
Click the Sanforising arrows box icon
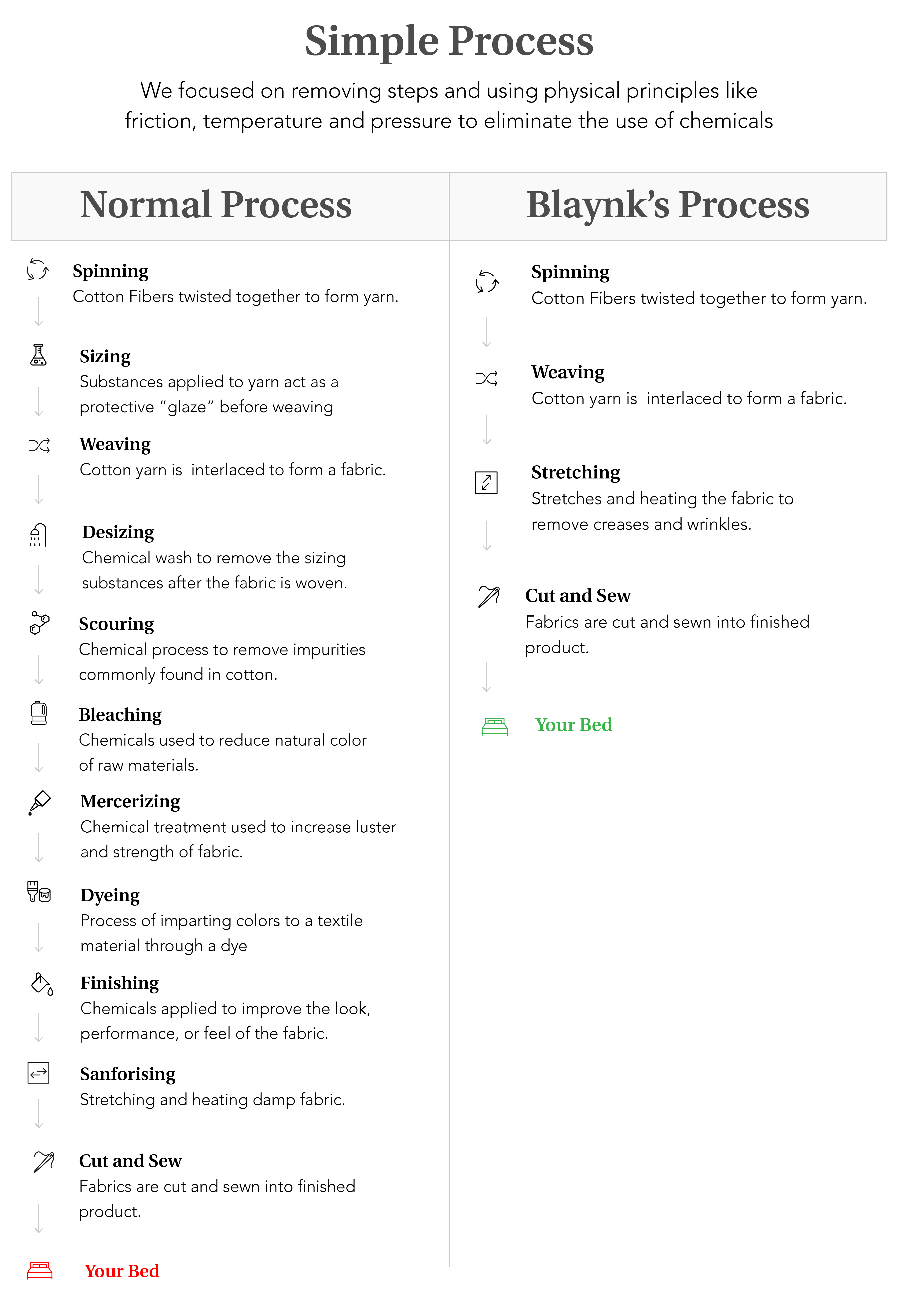pos(39,1073)
